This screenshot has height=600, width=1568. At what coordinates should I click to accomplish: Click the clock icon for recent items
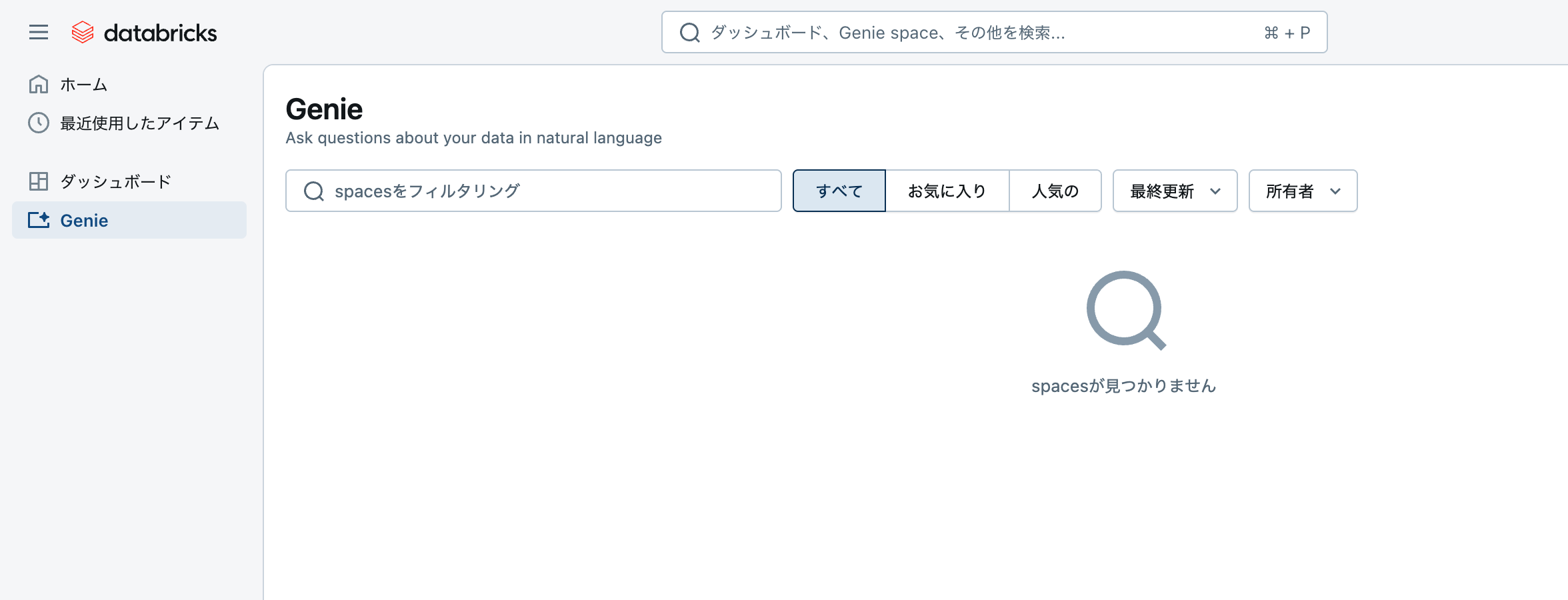(38, 123)
